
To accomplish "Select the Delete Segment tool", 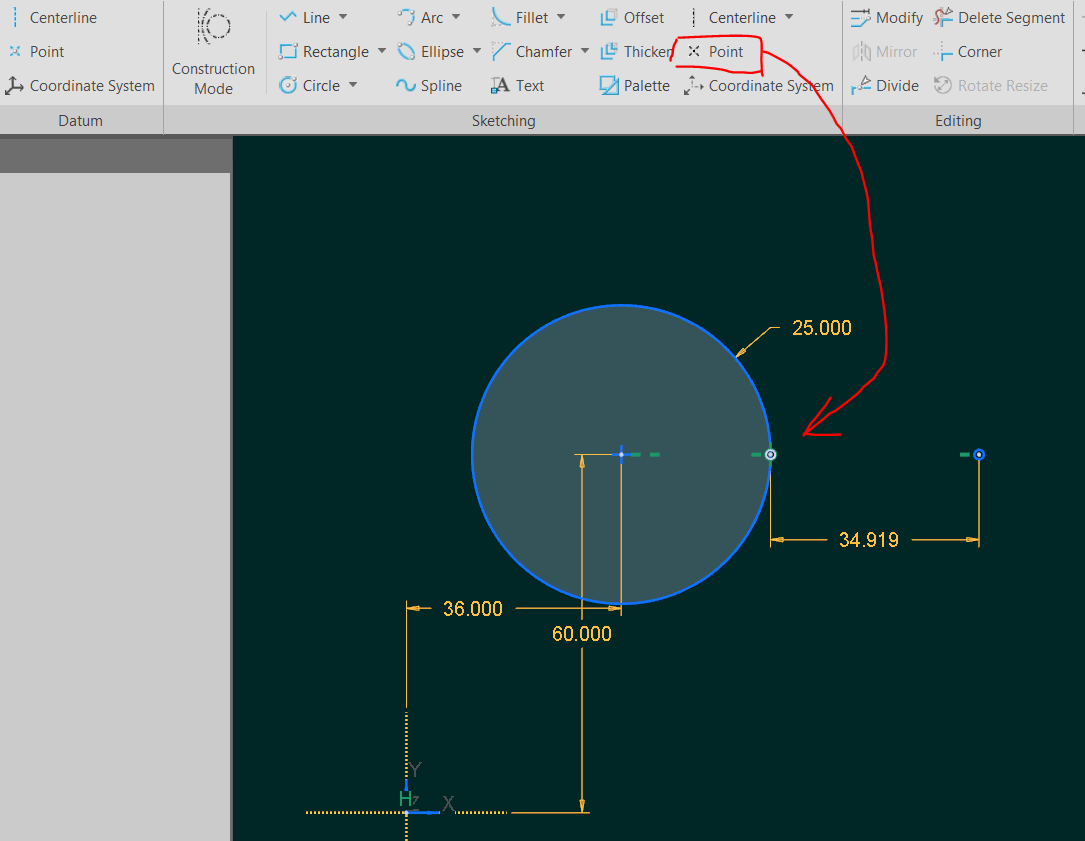I will [x=999, y=16].
